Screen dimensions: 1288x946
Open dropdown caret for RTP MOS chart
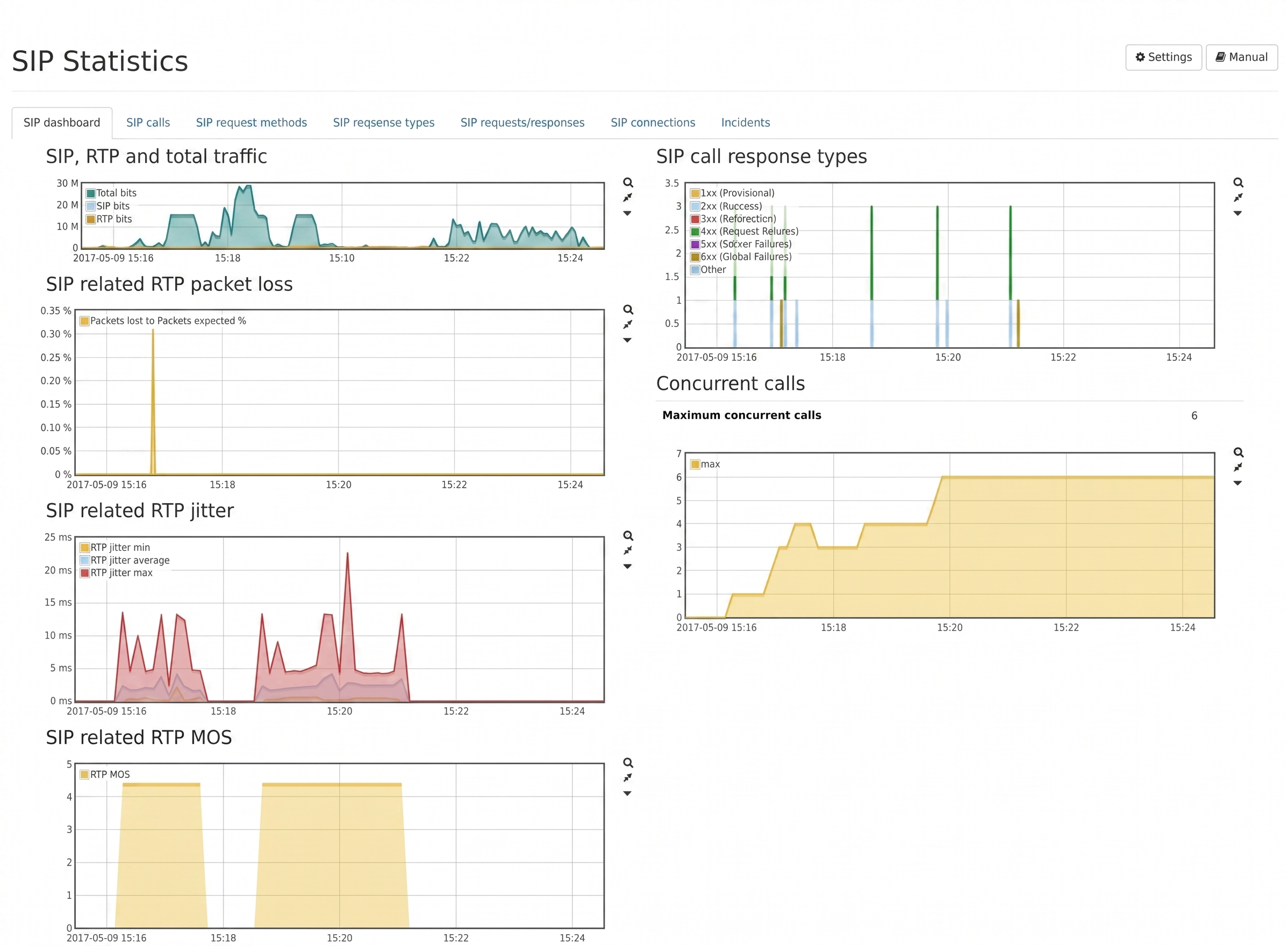(x=627, y=793)
